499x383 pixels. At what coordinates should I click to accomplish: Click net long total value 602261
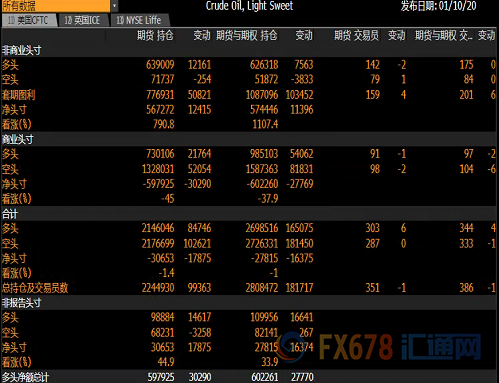coord(265,377)
